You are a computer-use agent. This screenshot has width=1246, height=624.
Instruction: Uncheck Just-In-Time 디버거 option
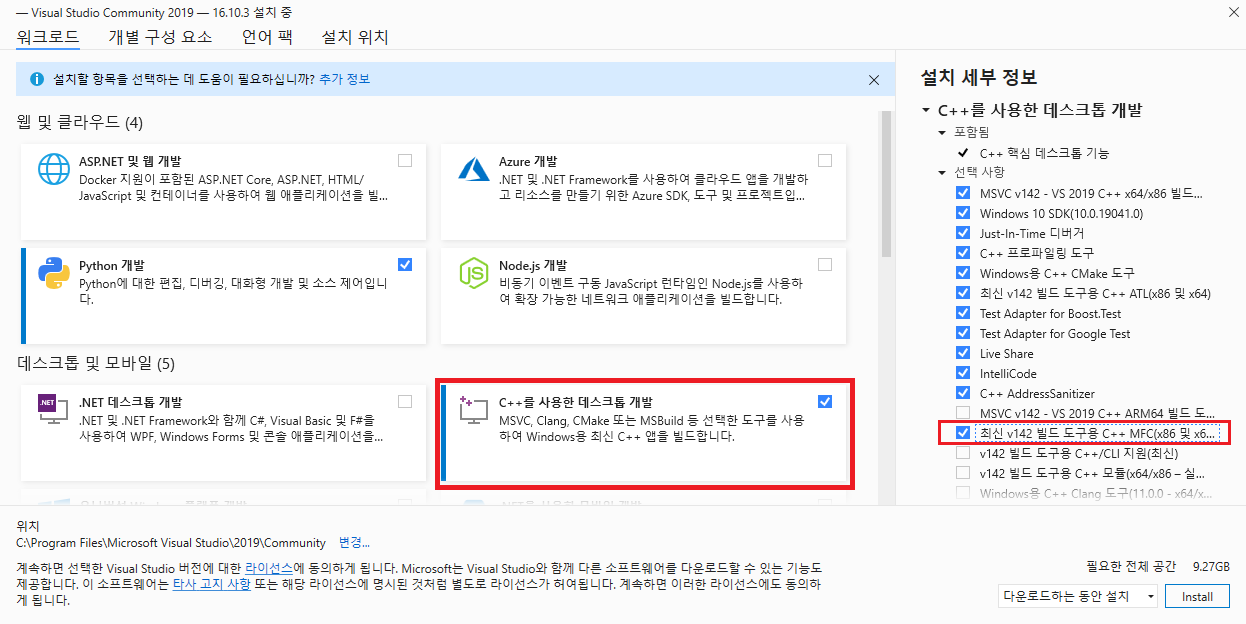(963, 233)
